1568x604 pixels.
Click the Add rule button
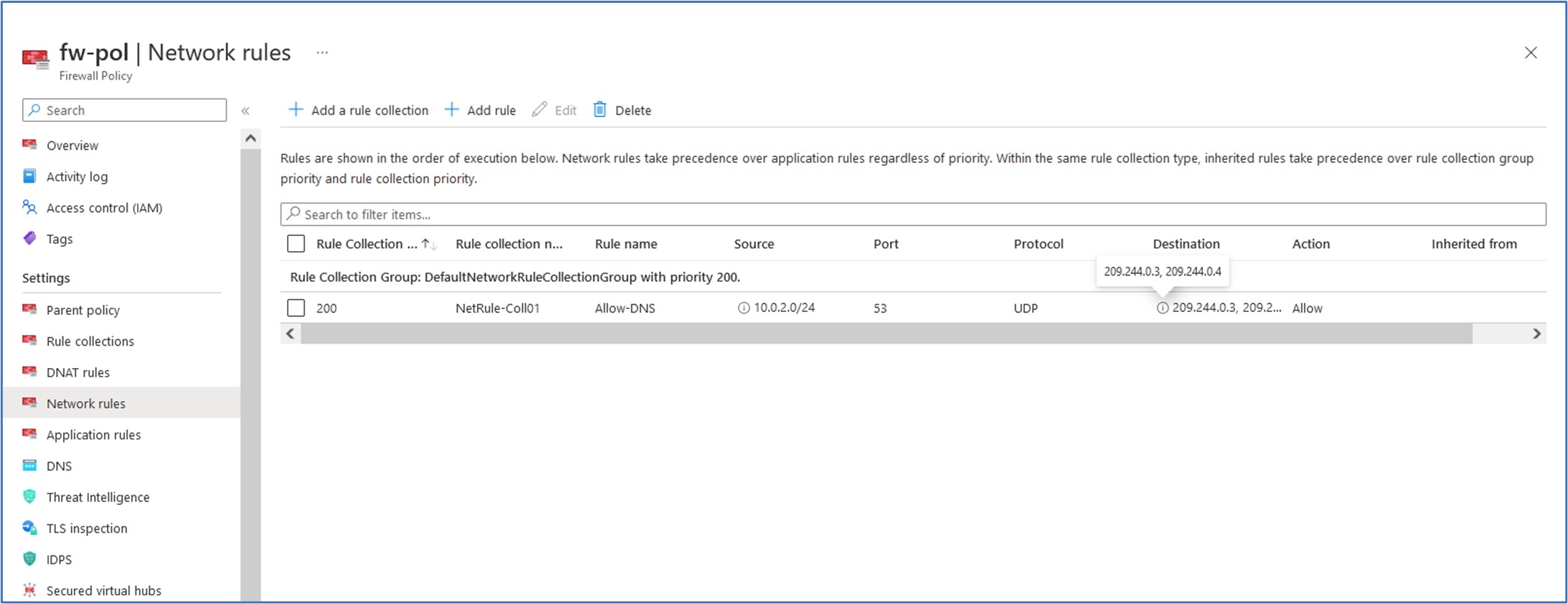tap(480, 110)
